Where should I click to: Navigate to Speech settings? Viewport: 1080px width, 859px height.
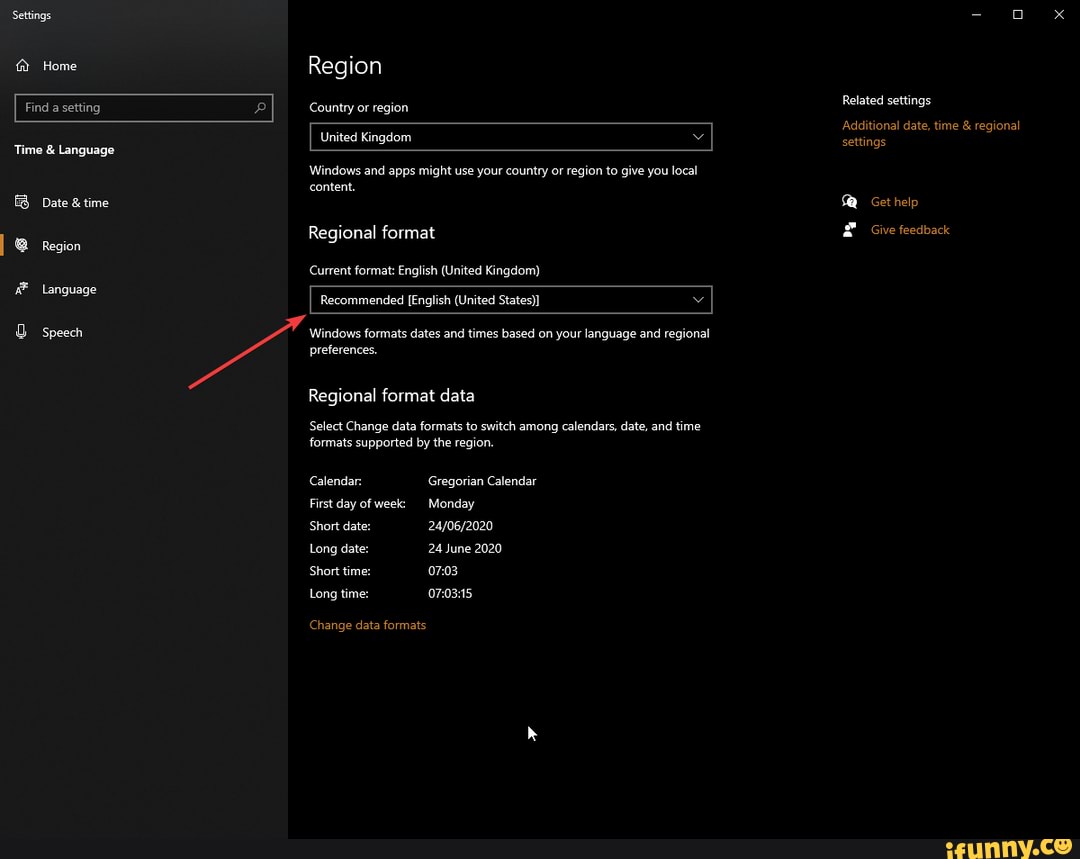coord(62,332)
